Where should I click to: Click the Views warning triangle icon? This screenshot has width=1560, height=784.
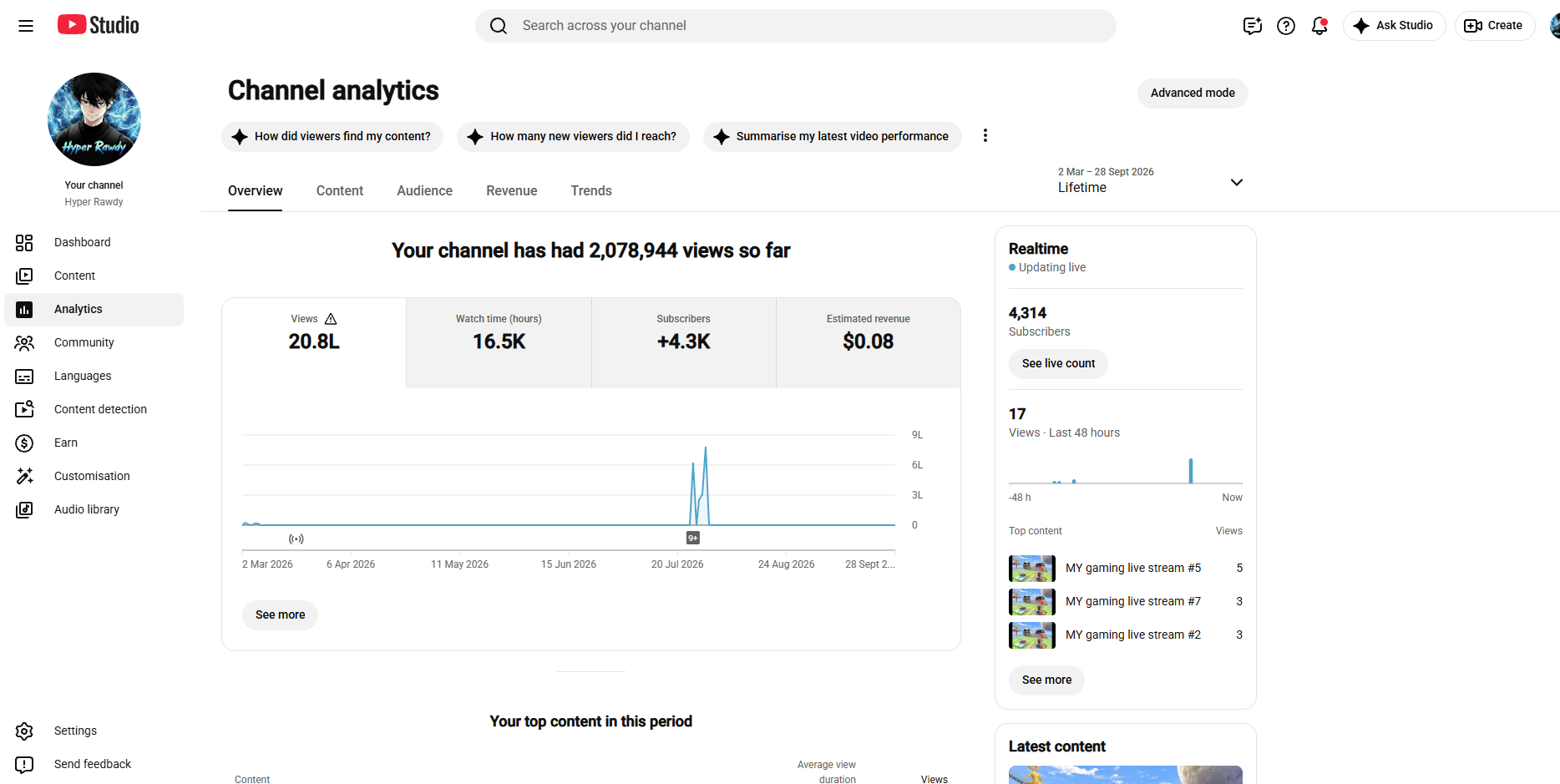click(331, 319)
